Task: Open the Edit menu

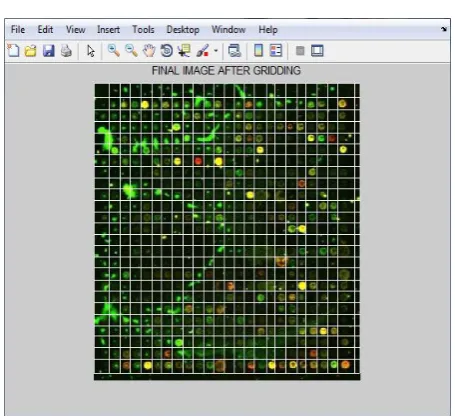Action: point(45,30)
